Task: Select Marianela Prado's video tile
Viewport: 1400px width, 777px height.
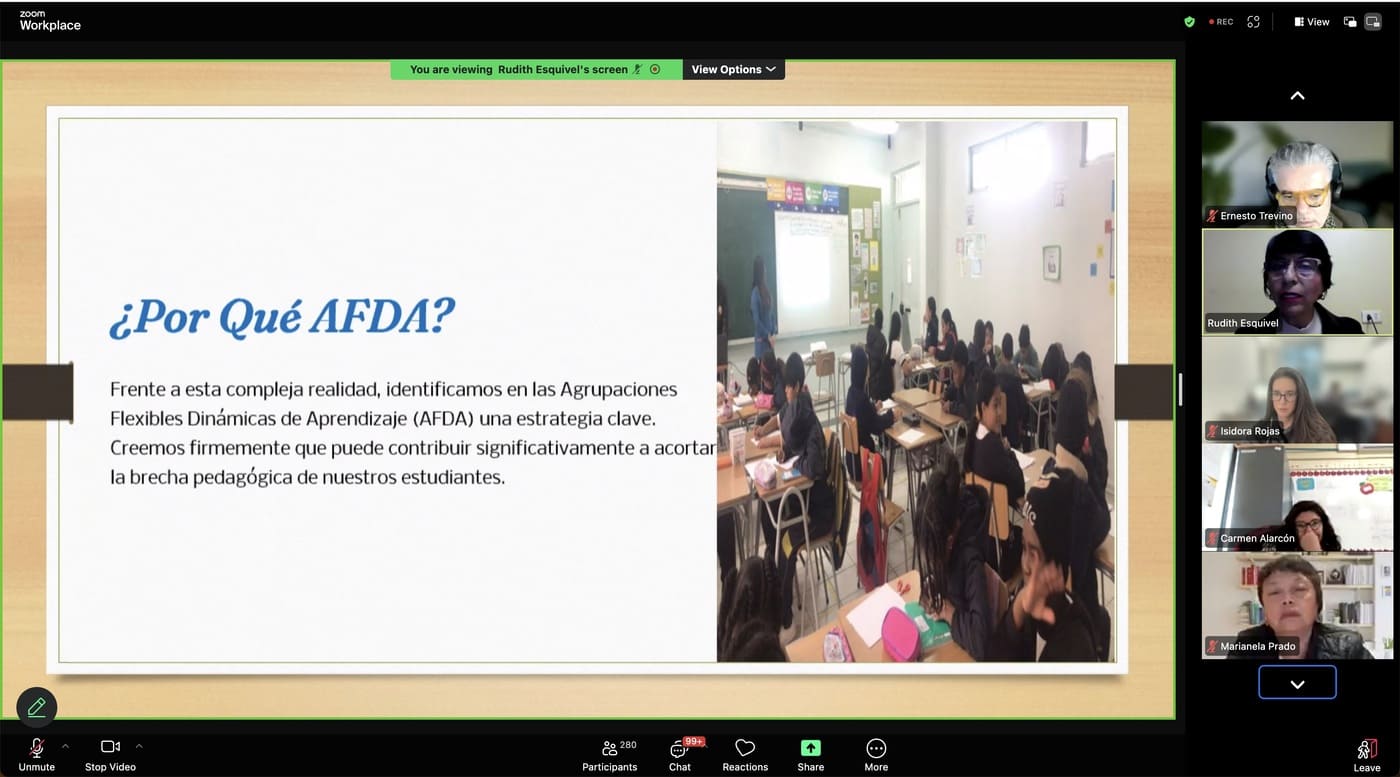Action: coord(1297,605)
